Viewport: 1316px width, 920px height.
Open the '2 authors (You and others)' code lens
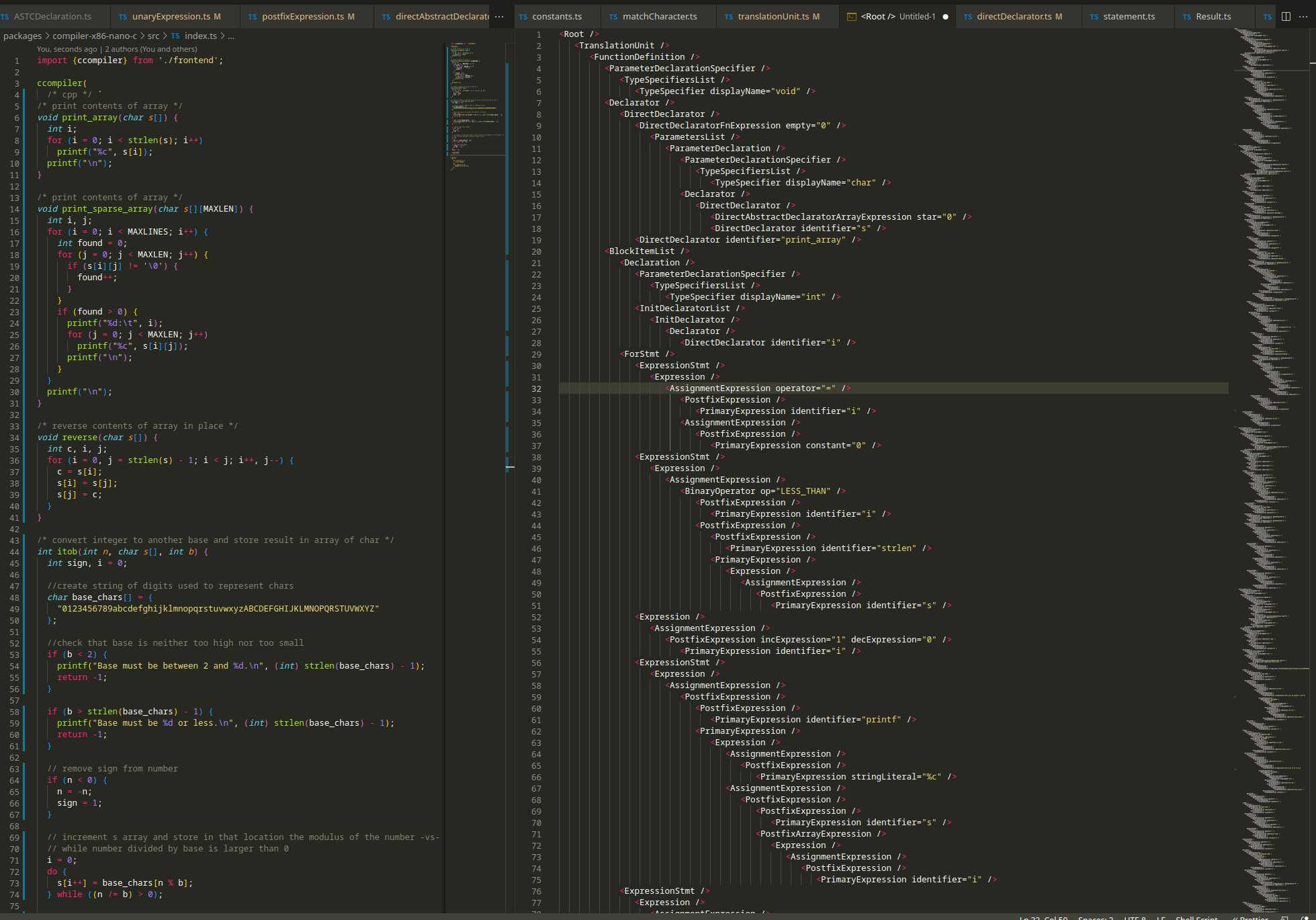tap(151, 49)
